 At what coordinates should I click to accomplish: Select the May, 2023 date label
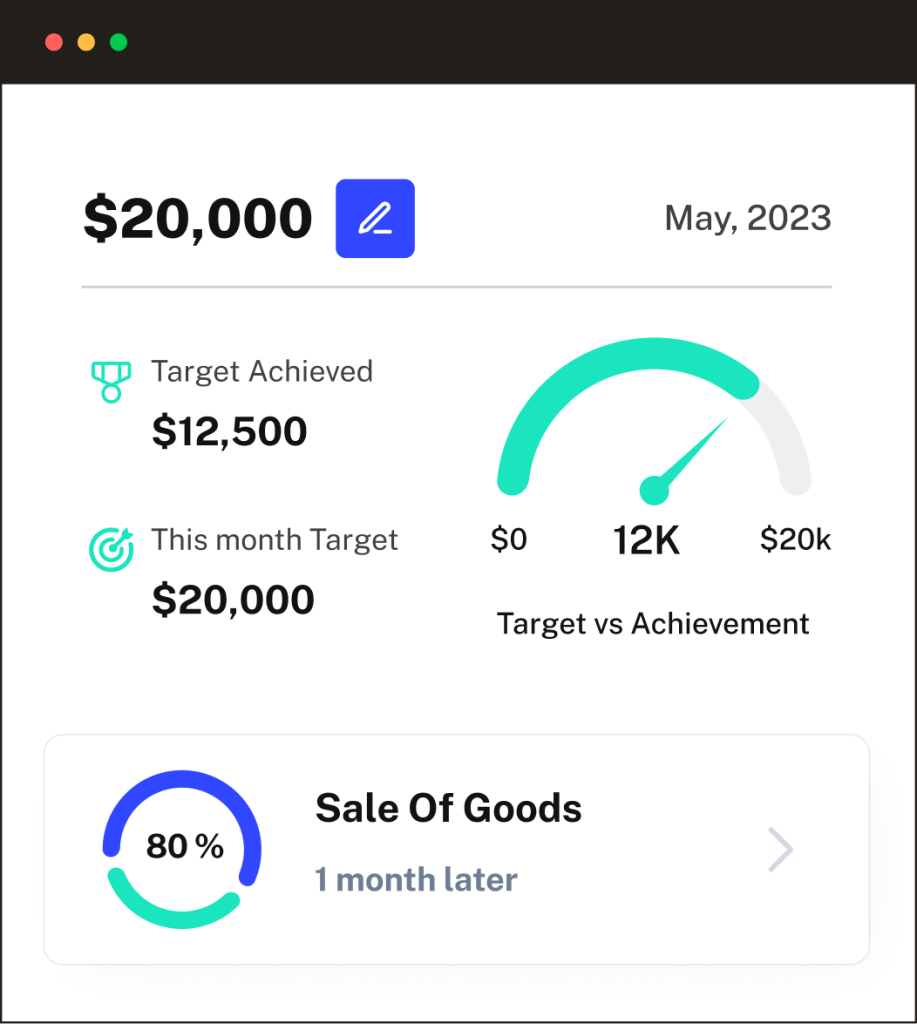pos(747,218)
